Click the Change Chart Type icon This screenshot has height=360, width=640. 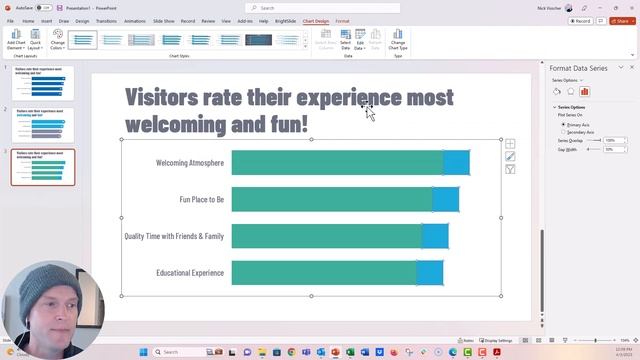(398, 40)
